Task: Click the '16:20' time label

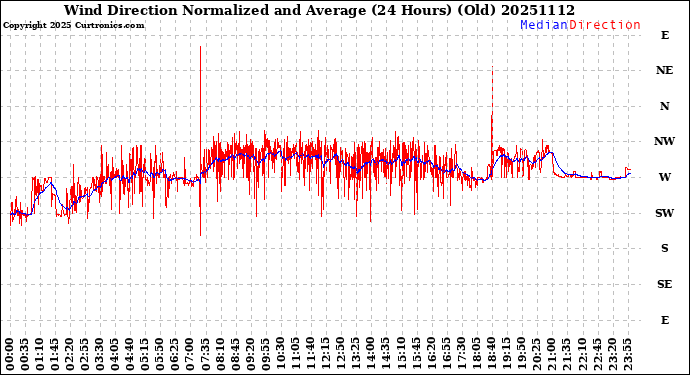Action: (430, 355)
